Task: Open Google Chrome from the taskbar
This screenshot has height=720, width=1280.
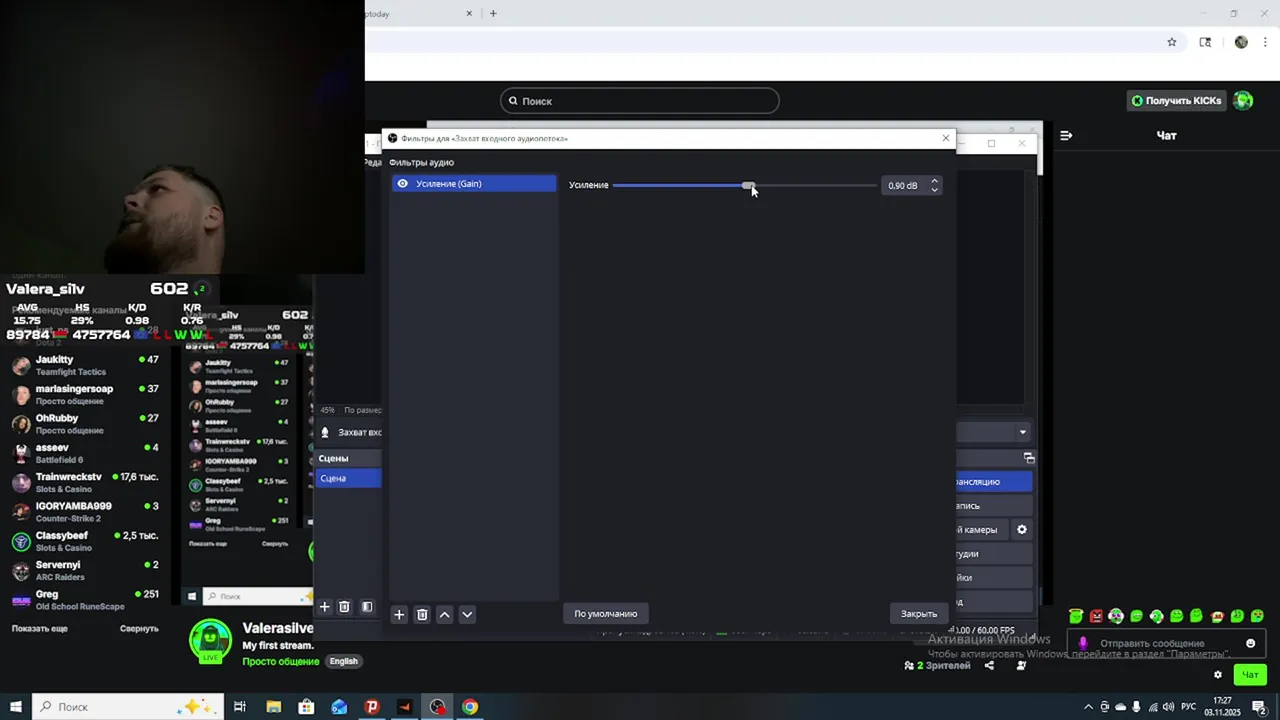Action: [x=470, y=707]
